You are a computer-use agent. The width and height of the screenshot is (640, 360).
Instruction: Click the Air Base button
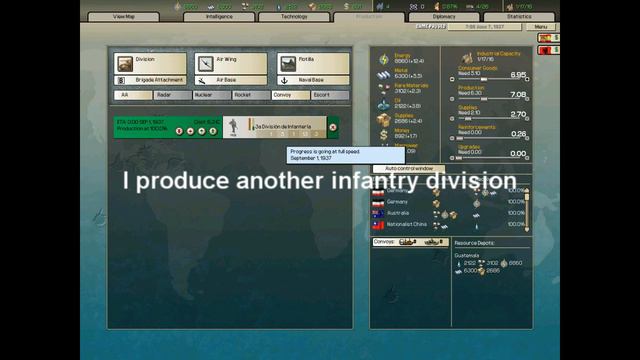[231, 80]
